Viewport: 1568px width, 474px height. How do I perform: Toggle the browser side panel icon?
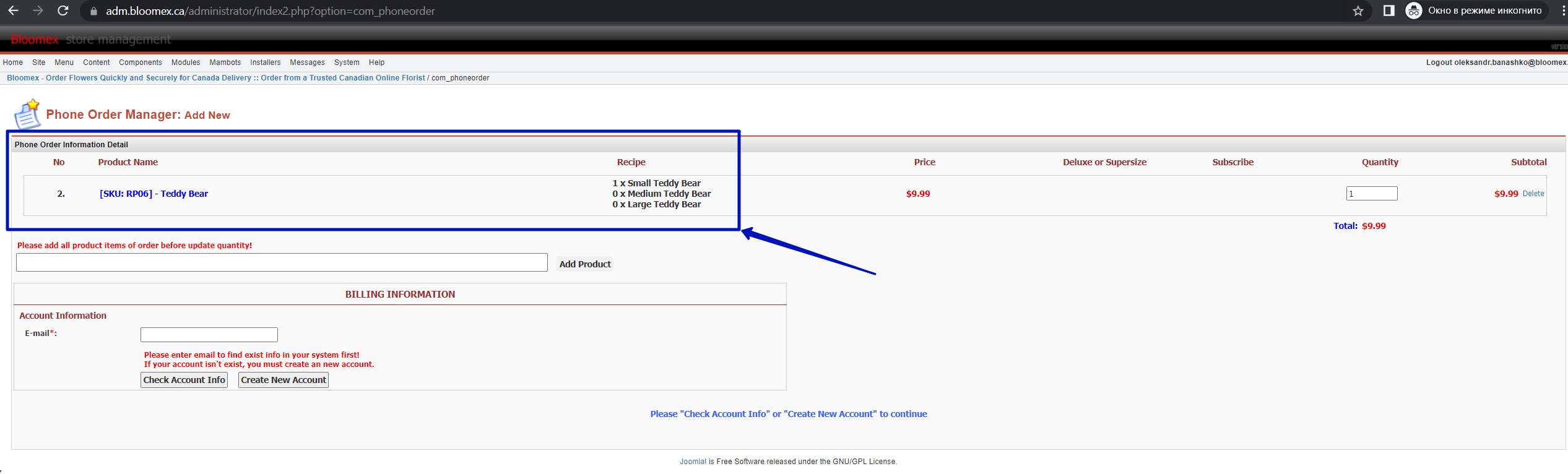(x=1389, y=11)
